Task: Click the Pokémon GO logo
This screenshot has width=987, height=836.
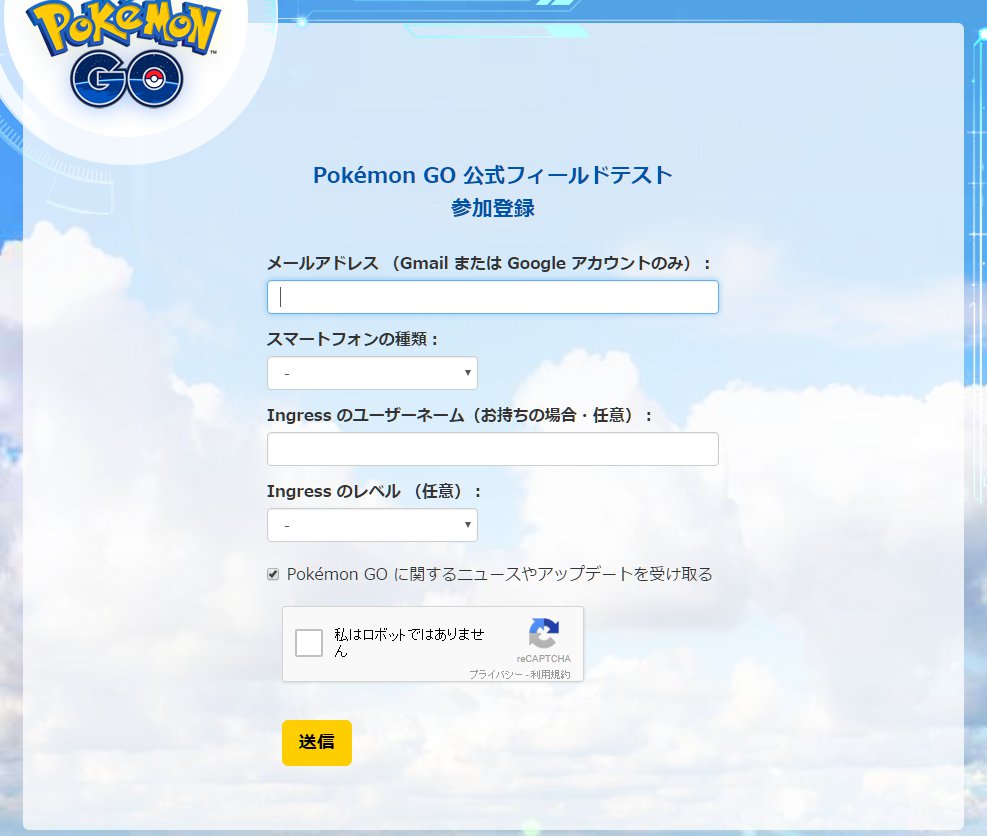Action: (123, 53)
